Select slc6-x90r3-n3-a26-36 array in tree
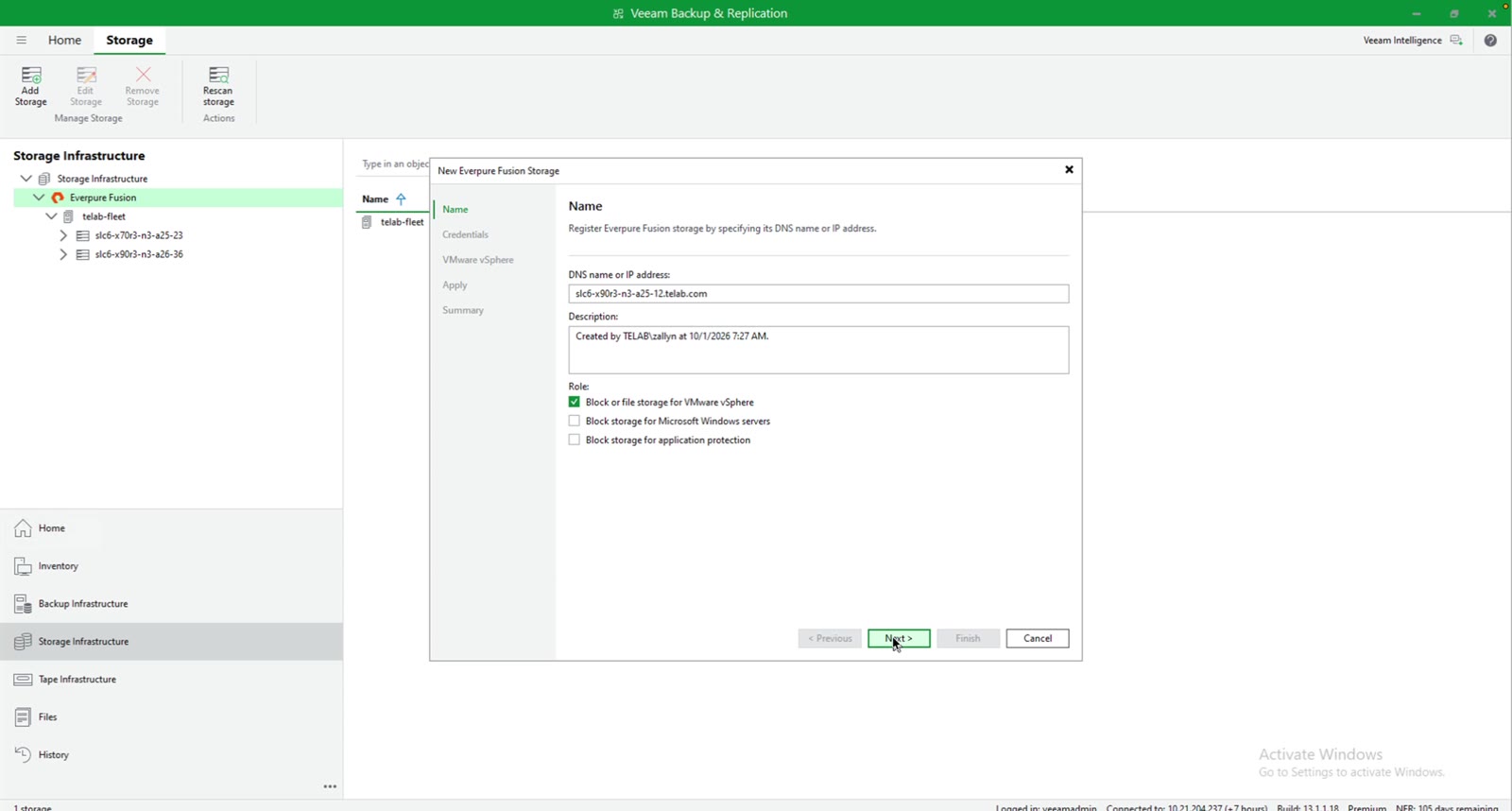The height and width of the screenshot is (811, 1512). pyautogui.click(x=139, y=254)
